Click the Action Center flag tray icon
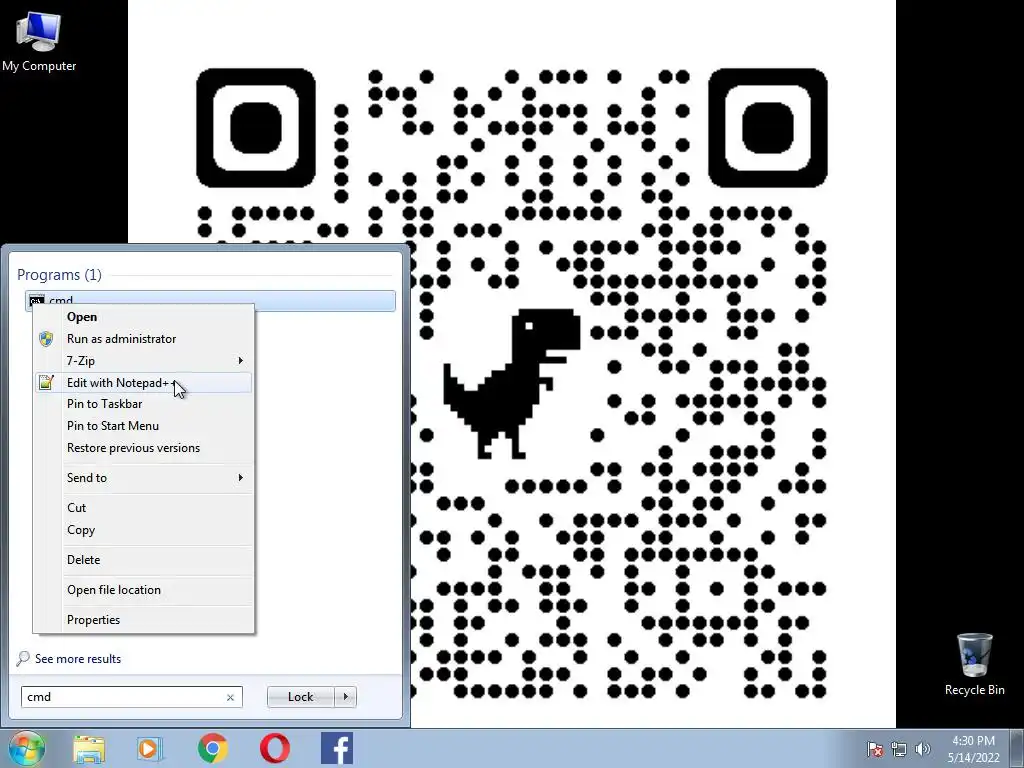This screenshot has height=768, width=1024. (x=874, y=749)
